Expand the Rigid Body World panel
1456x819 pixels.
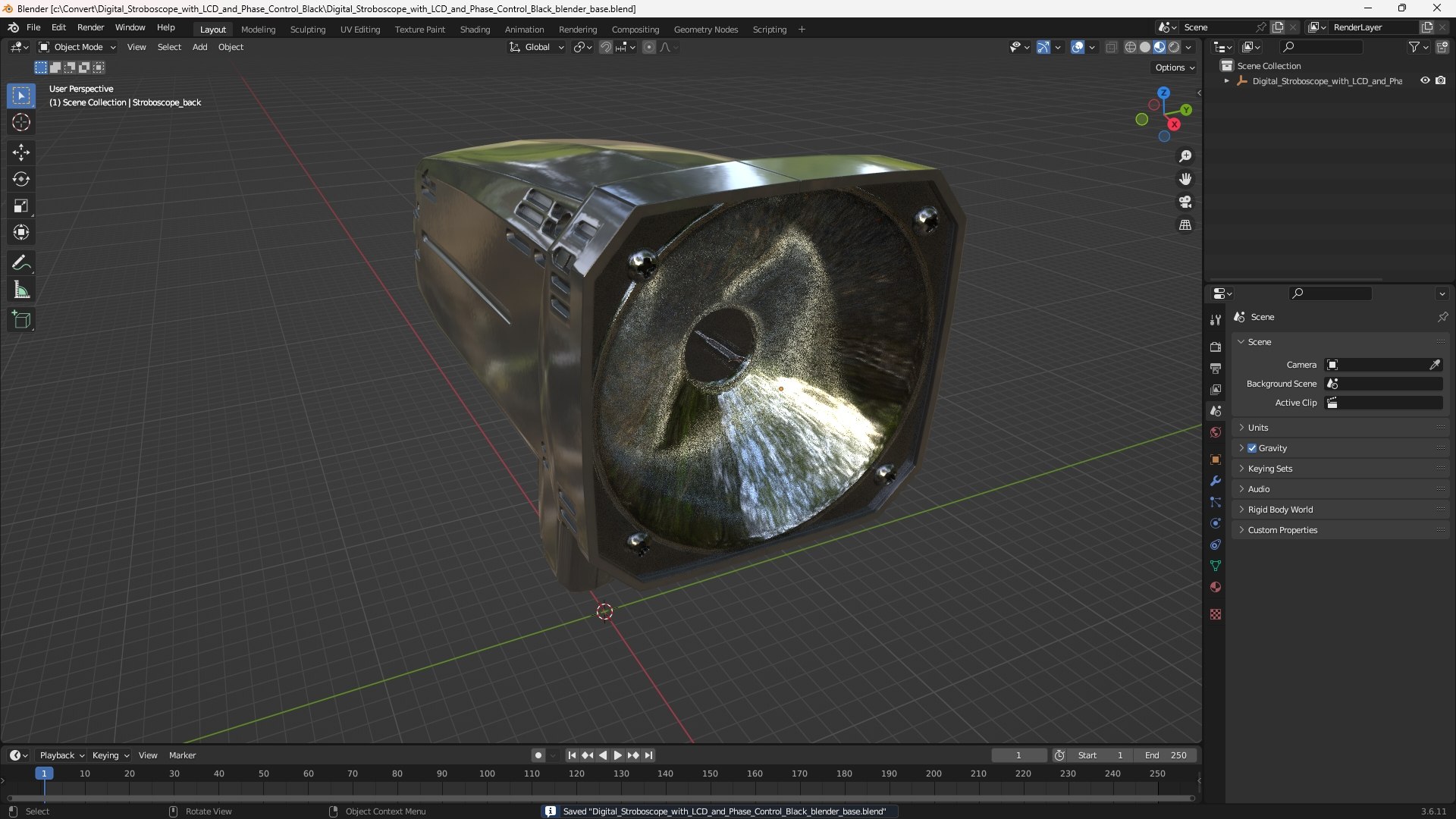[1280, 510]
